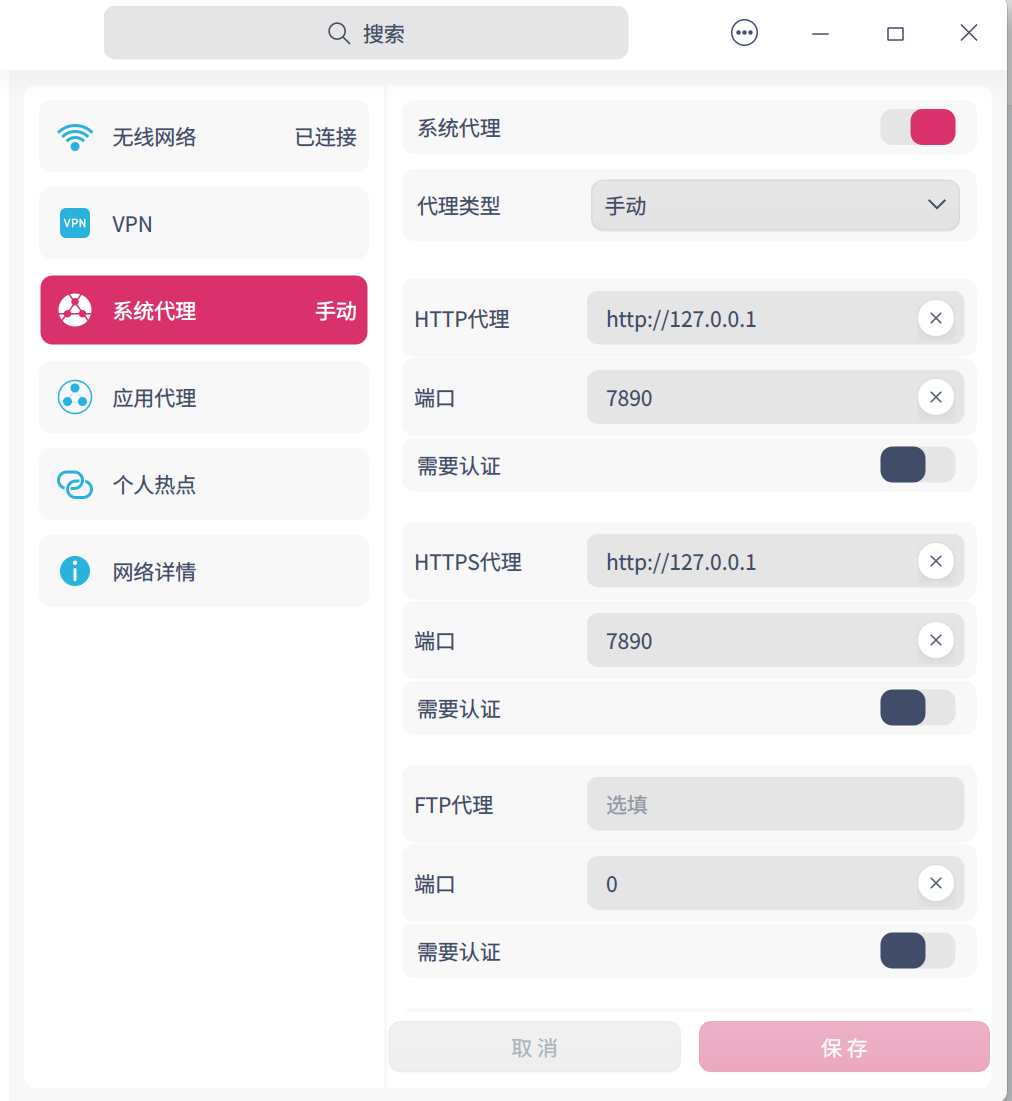
Task: Click the FTP proxy address input field
Action: point(775,805)
